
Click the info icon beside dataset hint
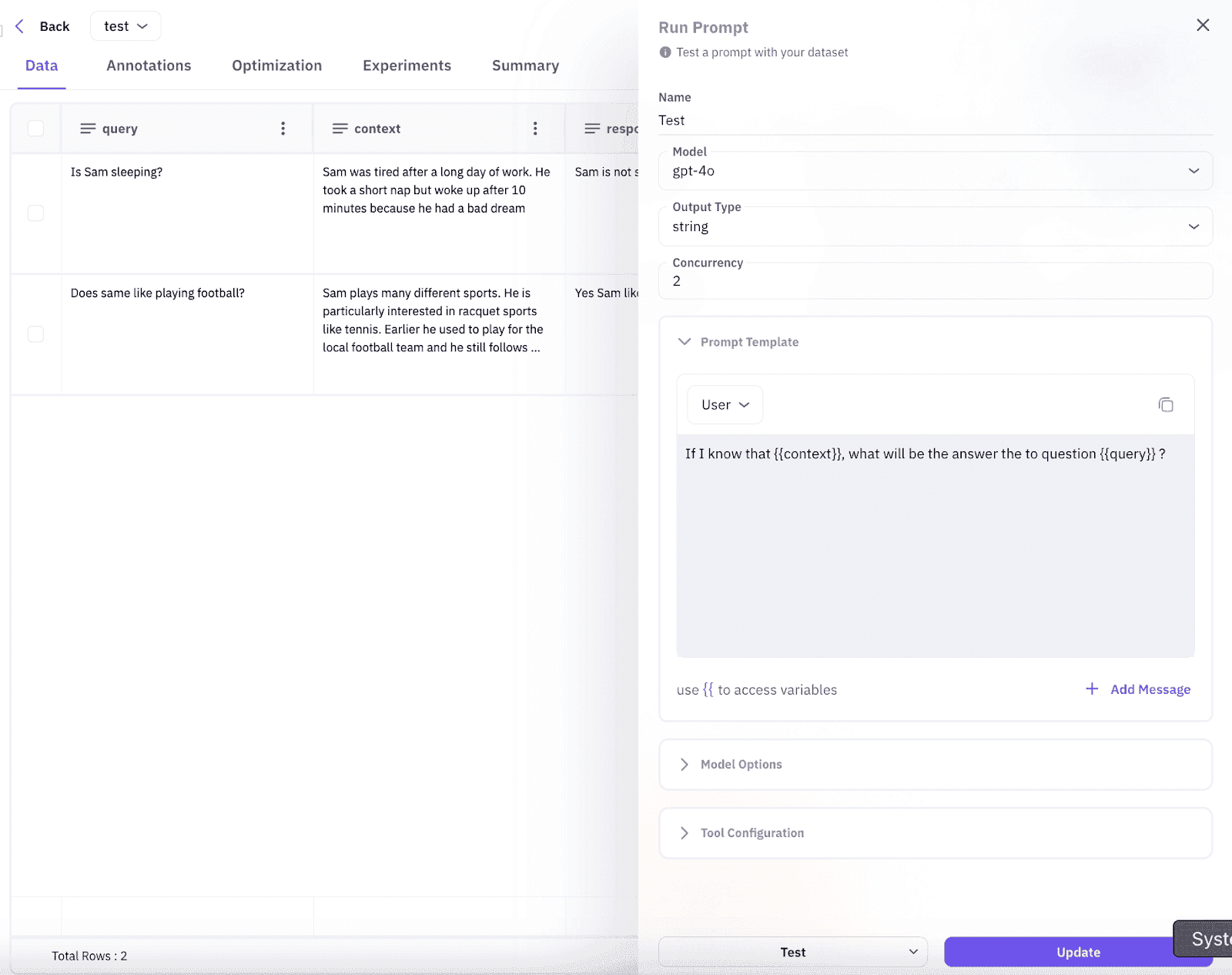coord(665,52)
